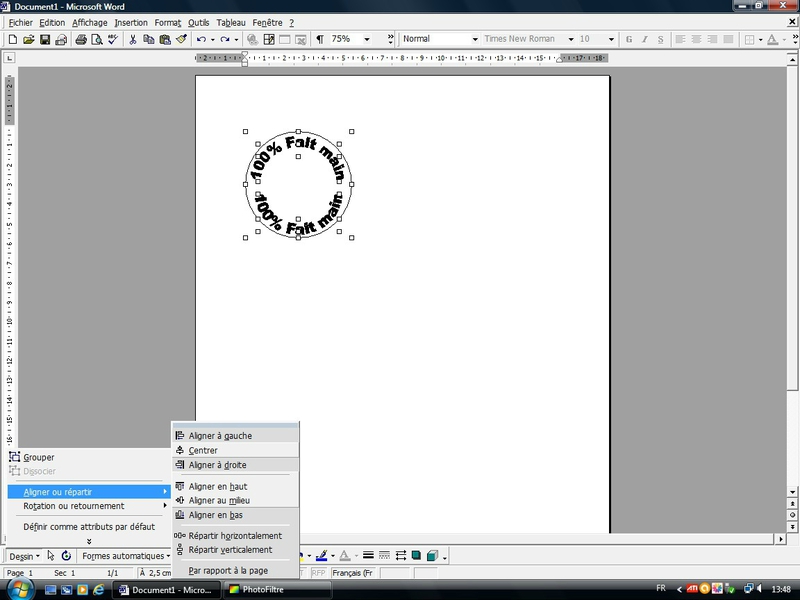
Task: Select the object pointer tool in Drawing toolbar
Action: [51, 556]
